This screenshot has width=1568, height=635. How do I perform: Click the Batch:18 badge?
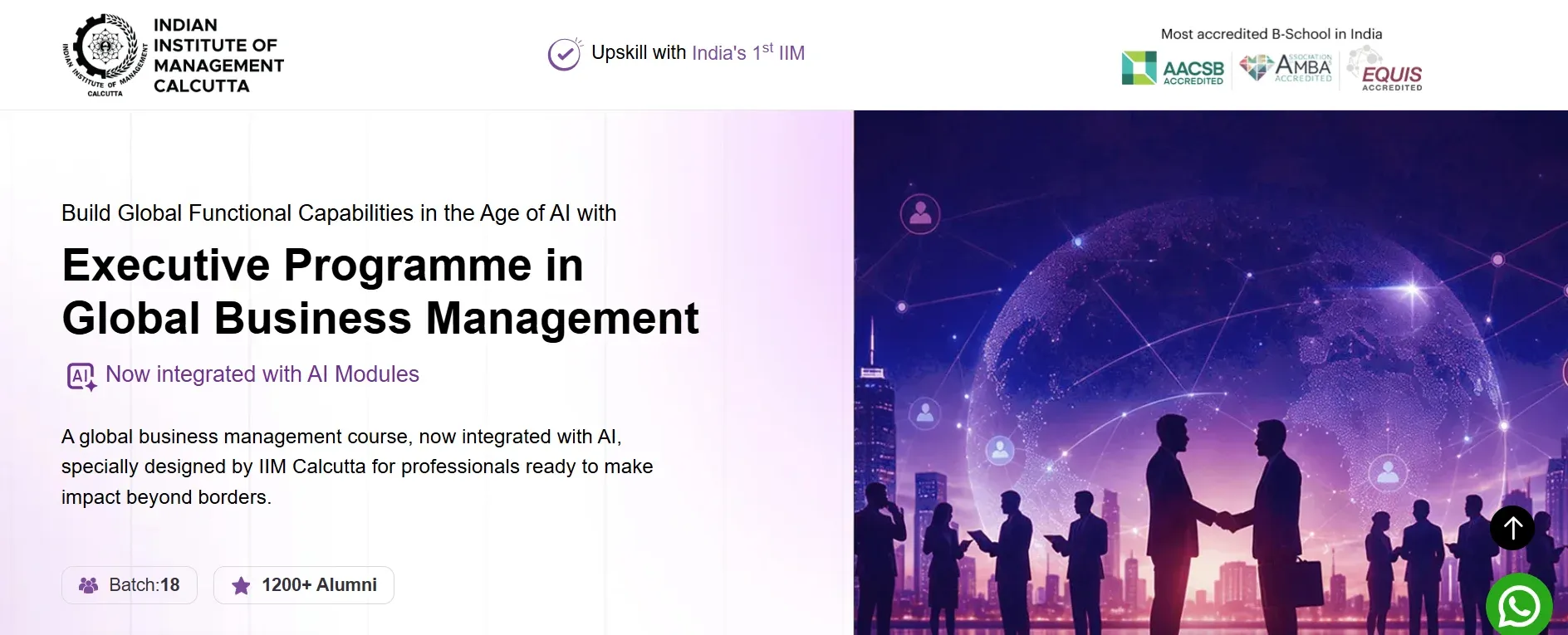click(x=130, y=585)
